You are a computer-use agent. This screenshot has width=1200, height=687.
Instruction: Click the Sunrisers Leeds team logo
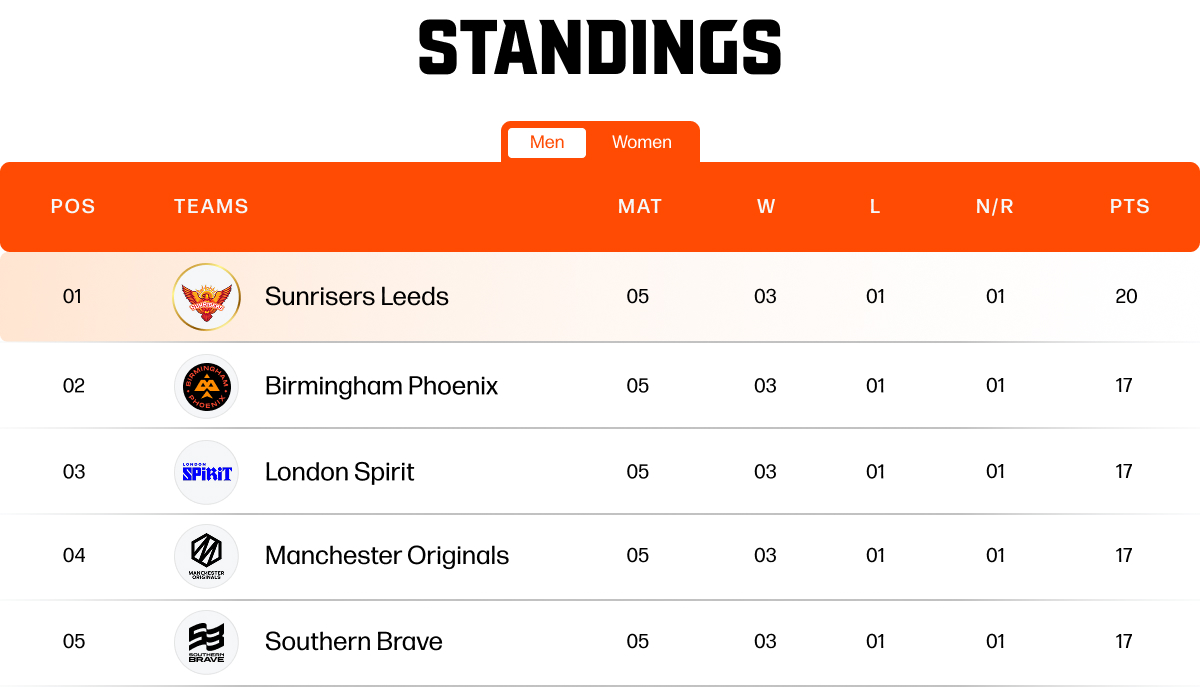pos(206,297)
